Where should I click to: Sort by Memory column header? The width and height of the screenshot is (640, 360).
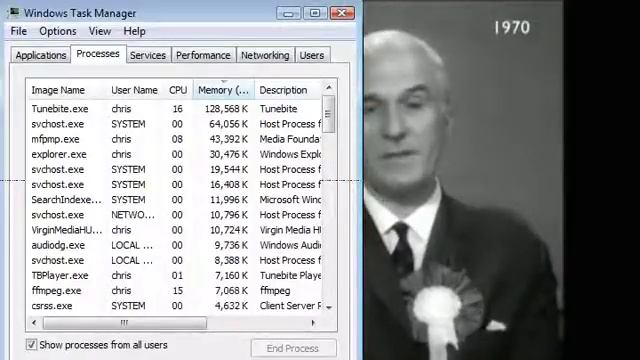(x=223, y=90)
